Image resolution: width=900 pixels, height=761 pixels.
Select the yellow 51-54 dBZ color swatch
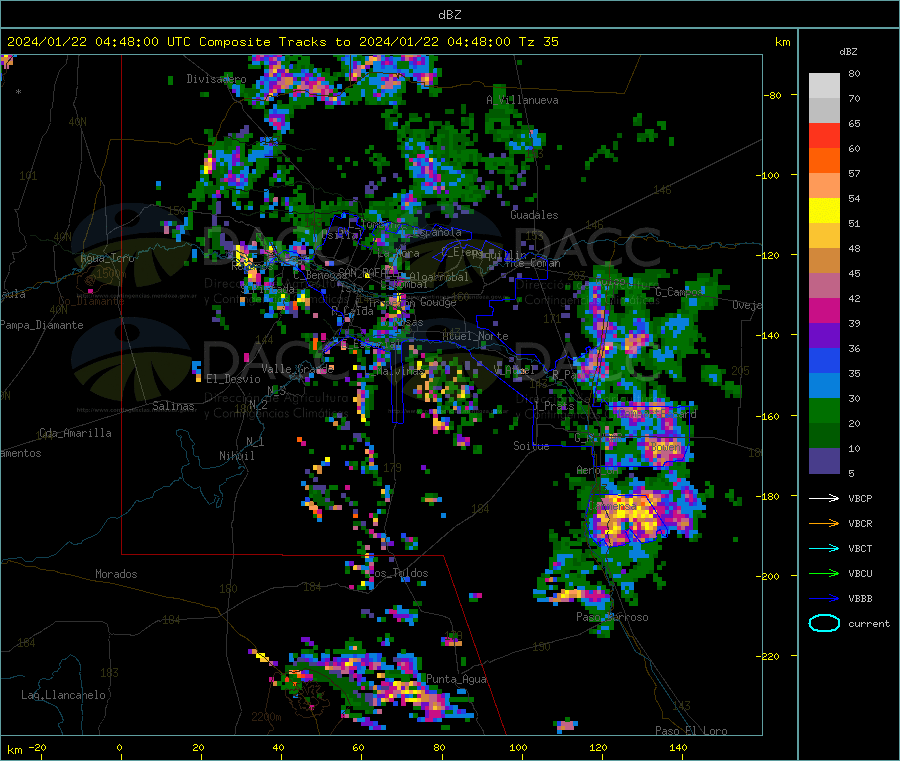tap(824, 211)
